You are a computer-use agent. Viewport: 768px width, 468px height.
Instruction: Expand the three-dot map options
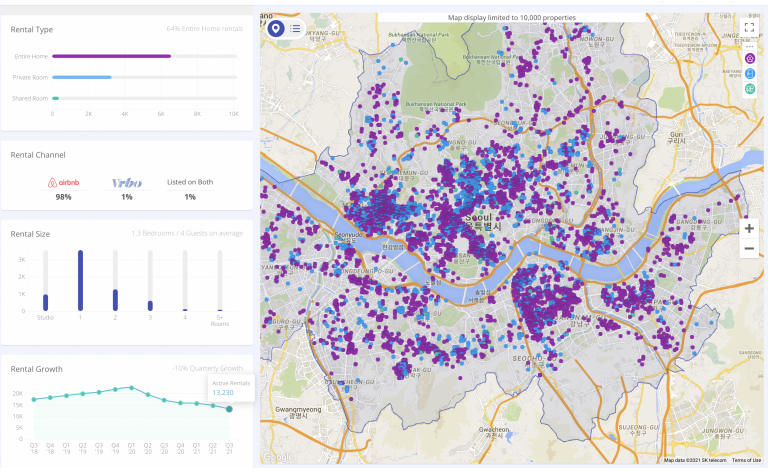pos(750,45)
